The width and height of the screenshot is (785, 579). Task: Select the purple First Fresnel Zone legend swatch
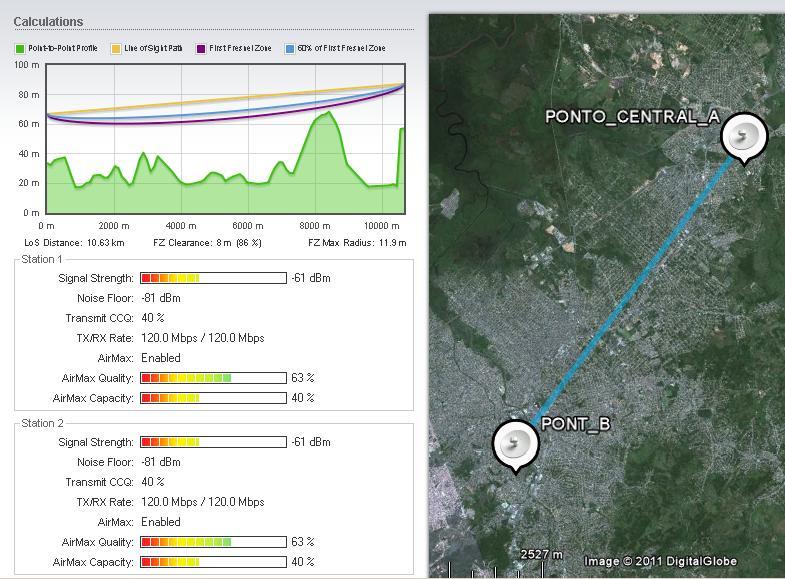pos(201,48)
